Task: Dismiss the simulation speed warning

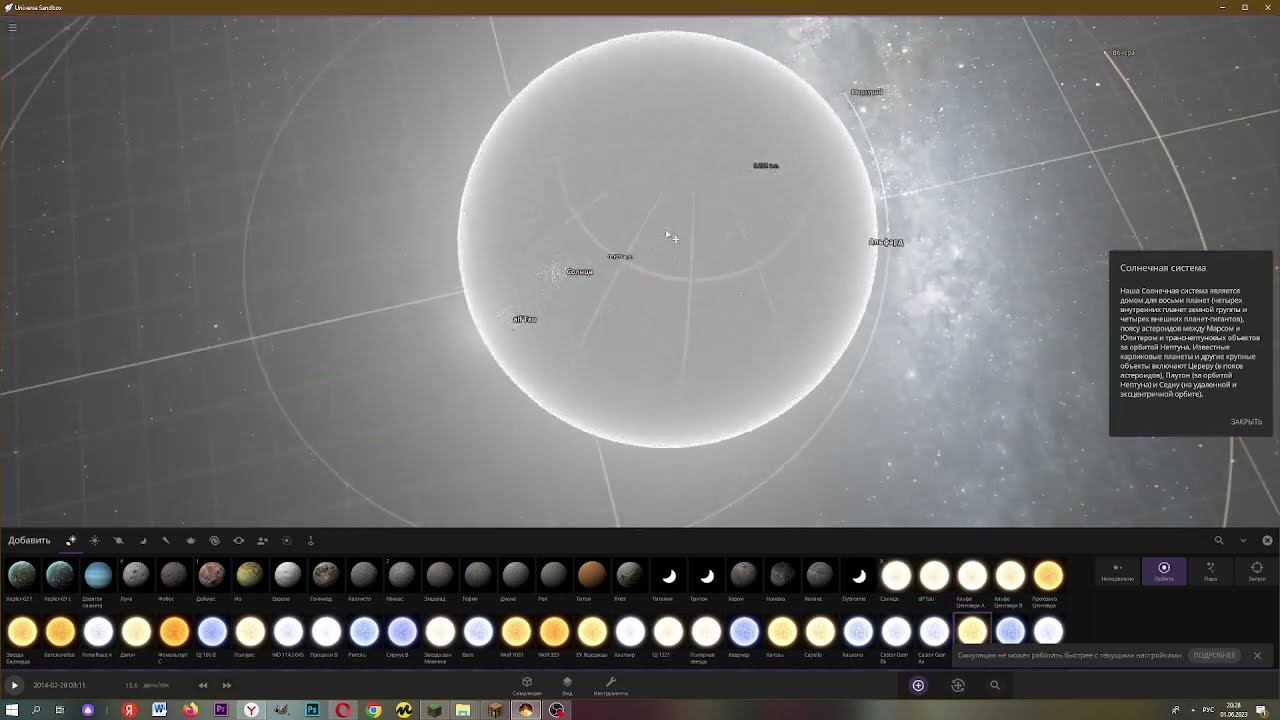Action: coord(1257,655)
